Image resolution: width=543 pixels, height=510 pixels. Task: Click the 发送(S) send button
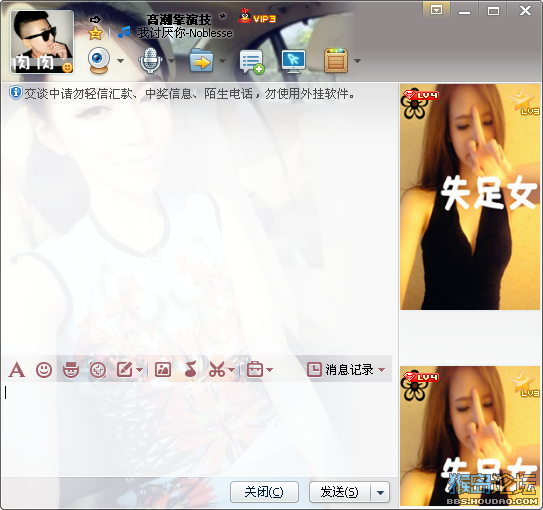coord(340,492)
